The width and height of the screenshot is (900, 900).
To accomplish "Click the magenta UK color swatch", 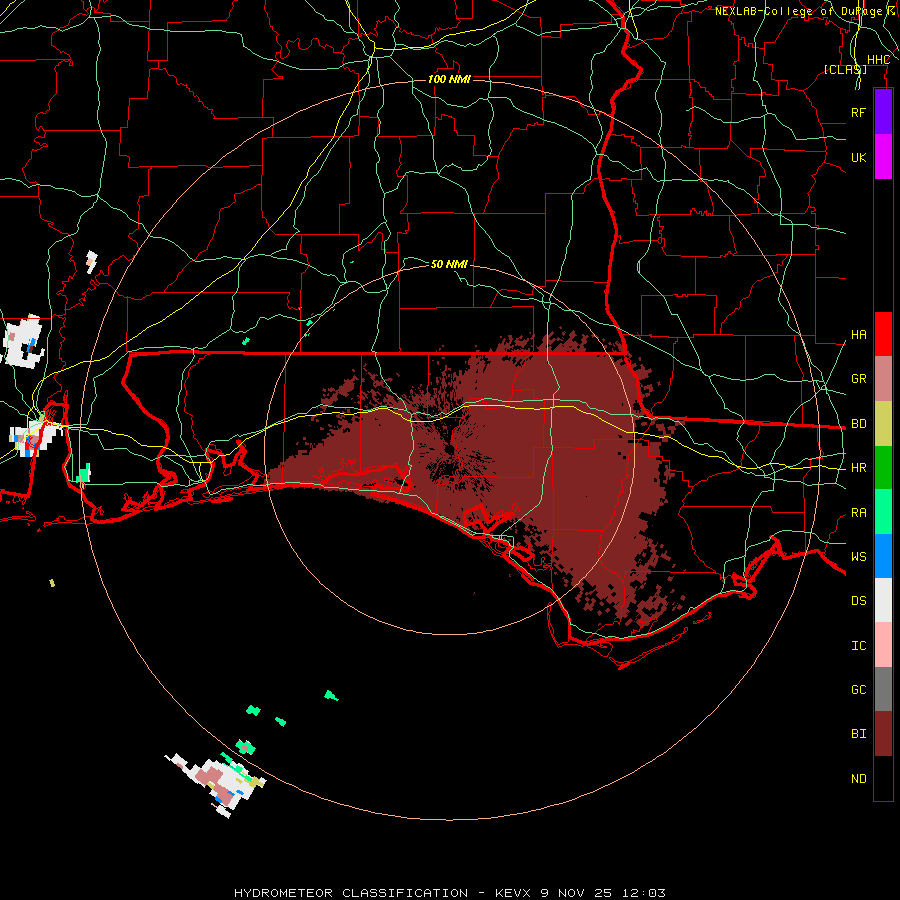I will [x=883, y=157].
